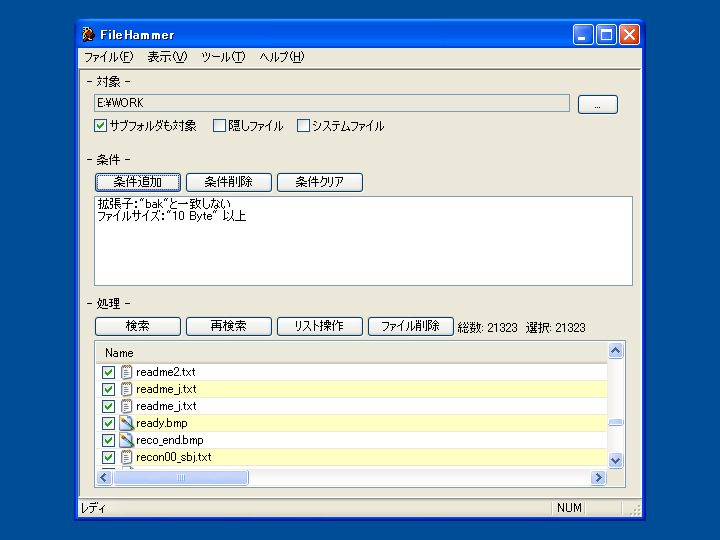The width and height of the screenshot is (720, 540).
Task: Click the browse folder ... button
Action: click(x=597, y=105)
